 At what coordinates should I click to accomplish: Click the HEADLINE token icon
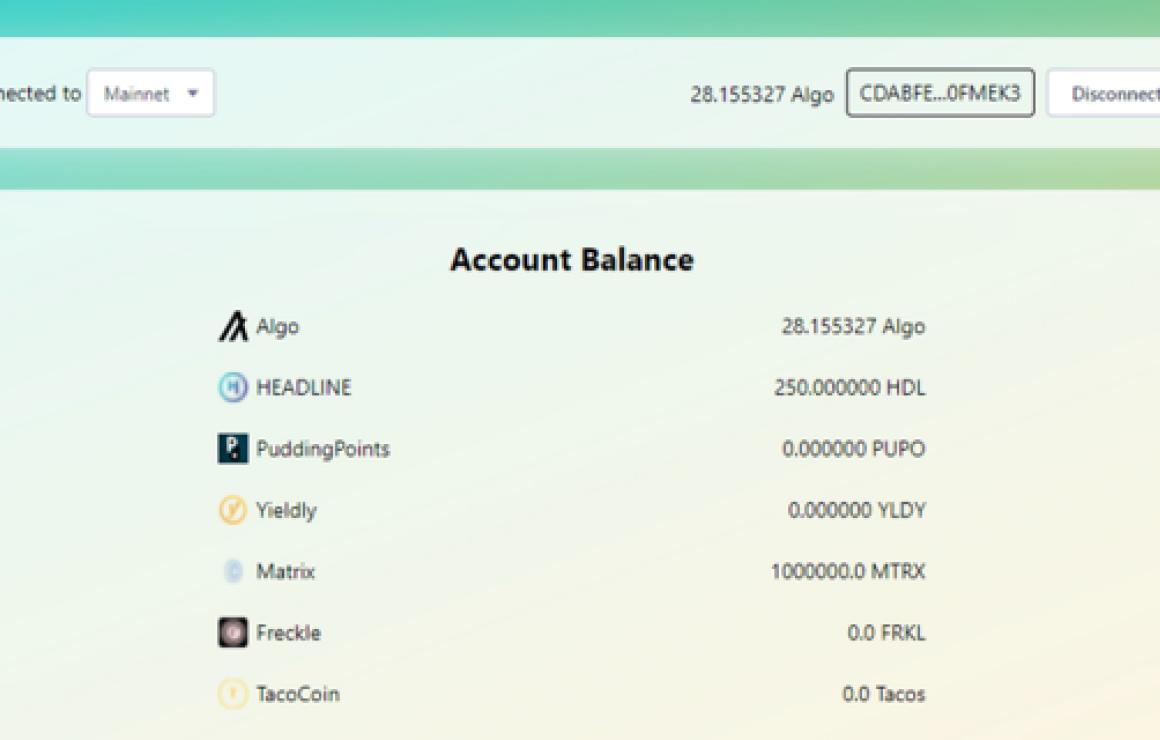(x=233, y=387)
